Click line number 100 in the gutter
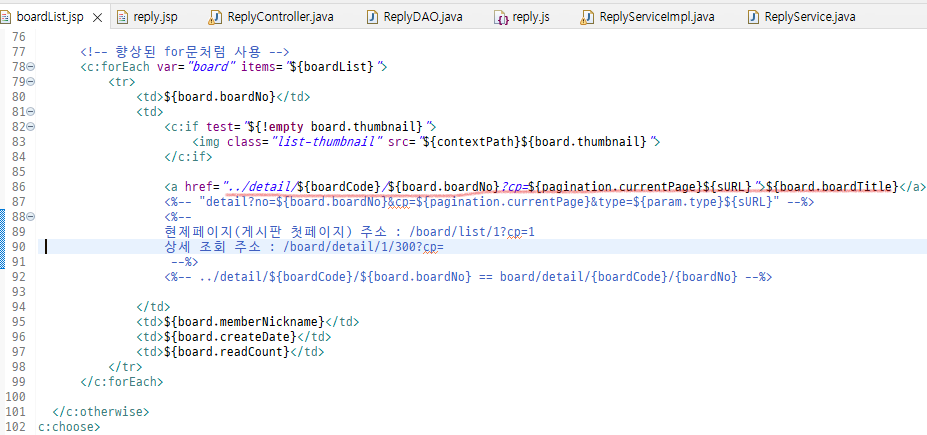 [15, 397]
